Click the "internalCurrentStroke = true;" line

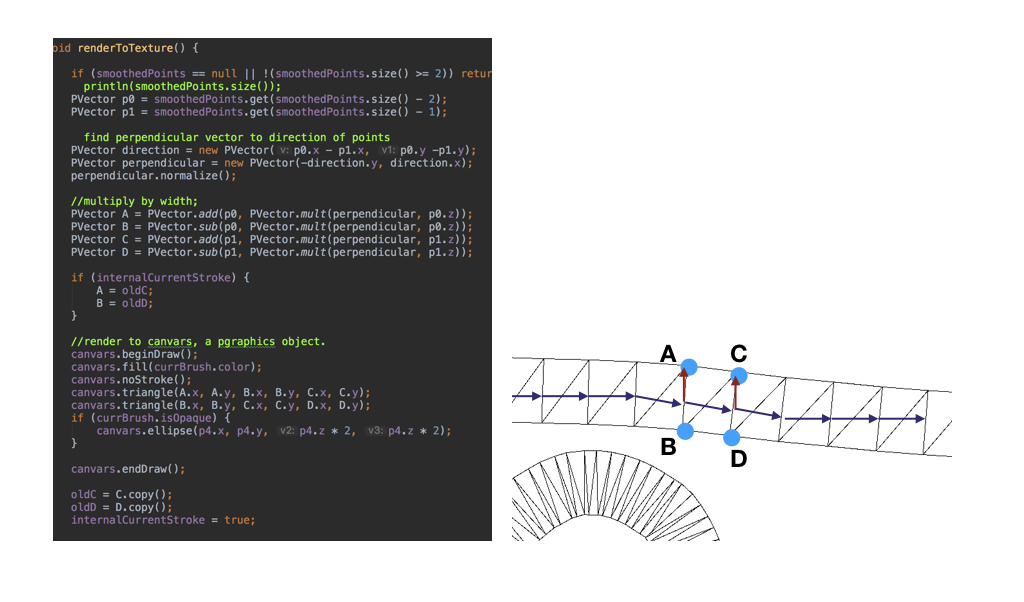pos(163,520)
